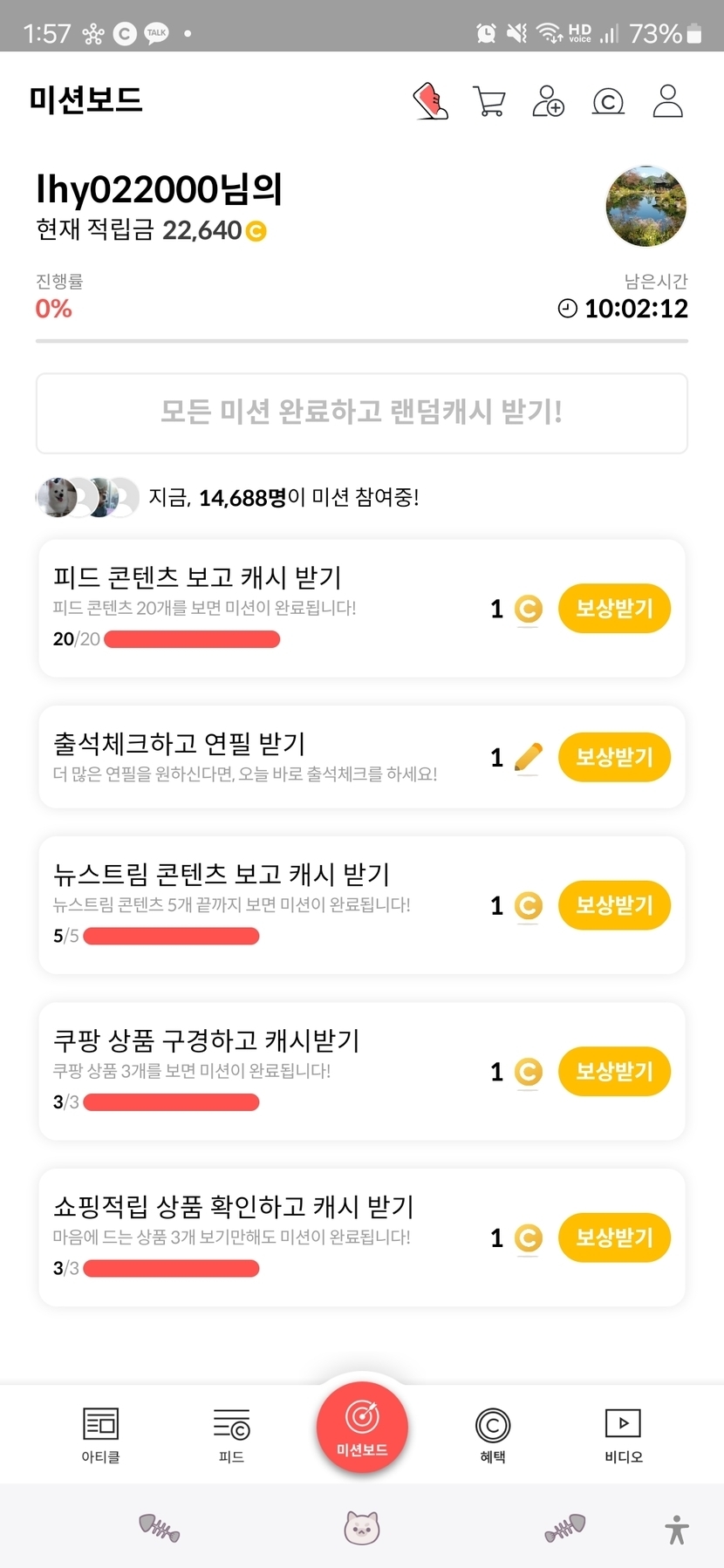The width and height of the screenshot is (724, 1568).
Task: Open the 혜택 tab
Action: (493, 1435)
